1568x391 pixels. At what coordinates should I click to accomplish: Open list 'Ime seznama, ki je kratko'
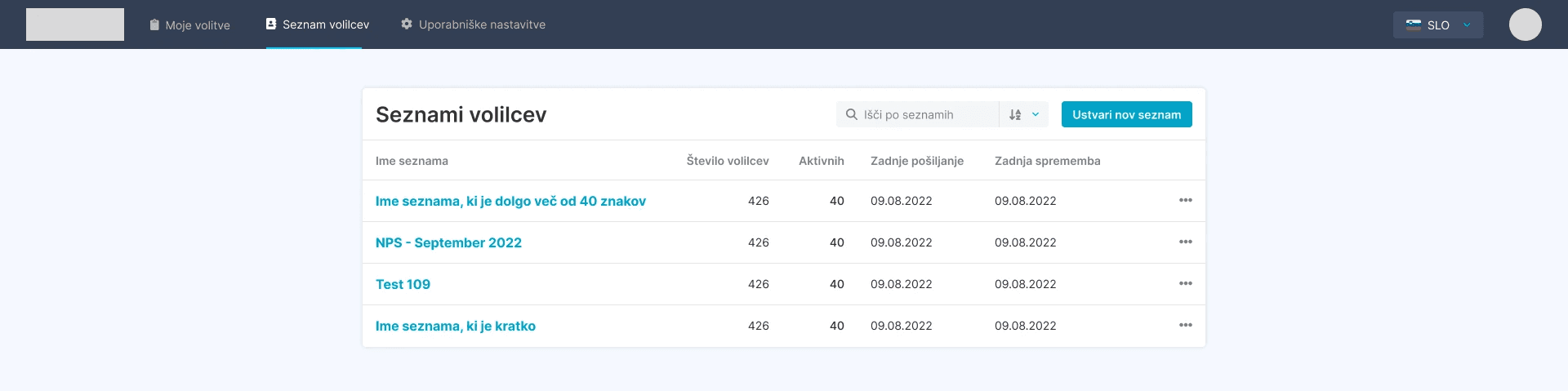click(x=456, y=326)
